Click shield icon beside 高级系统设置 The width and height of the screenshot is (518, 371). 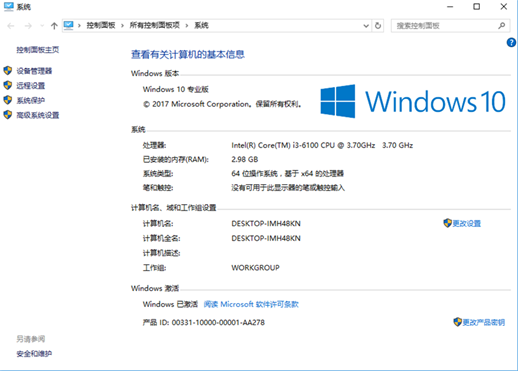[8, 115]
